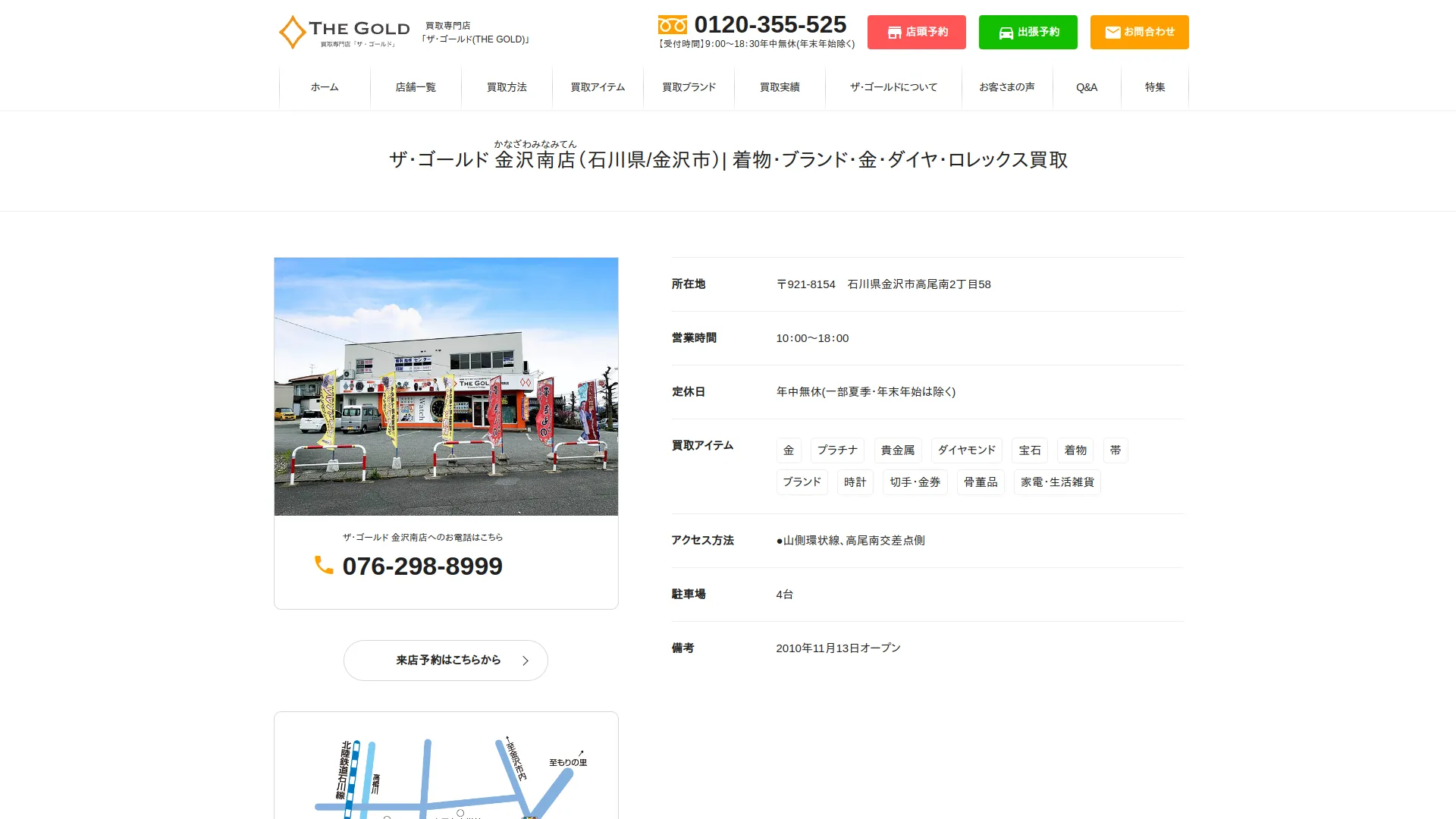This screenshot has width=1456, height=819.
Task: Open 買取ブランド menu item
Action: [689, 87]
